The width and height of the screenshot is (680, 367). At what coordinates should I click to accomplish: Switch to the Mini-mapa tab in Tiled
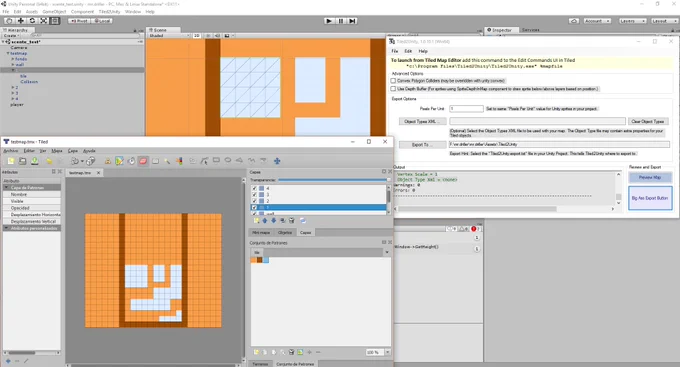(261, 233)
